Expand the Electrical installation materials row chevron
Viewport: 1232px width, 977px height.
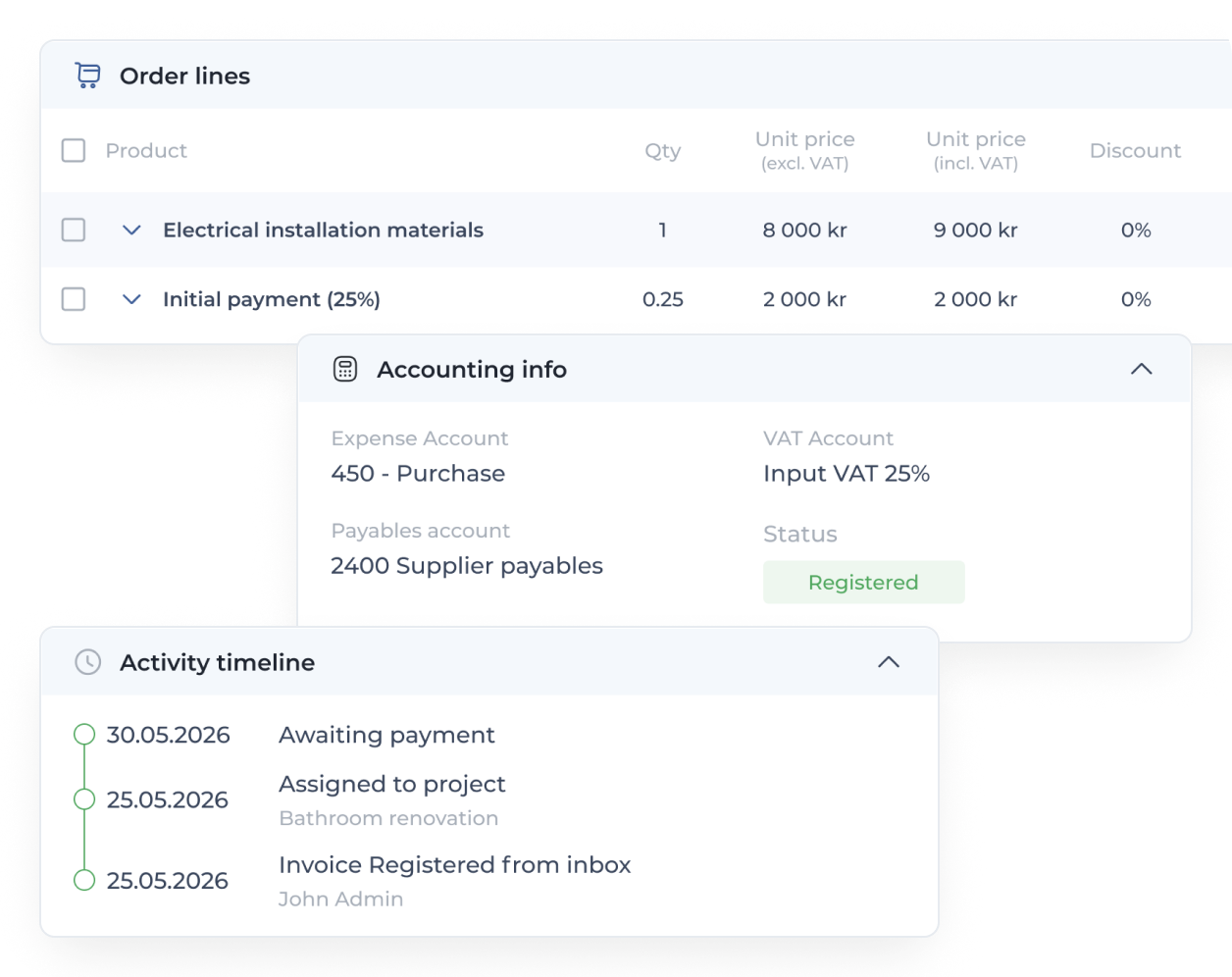131,230
